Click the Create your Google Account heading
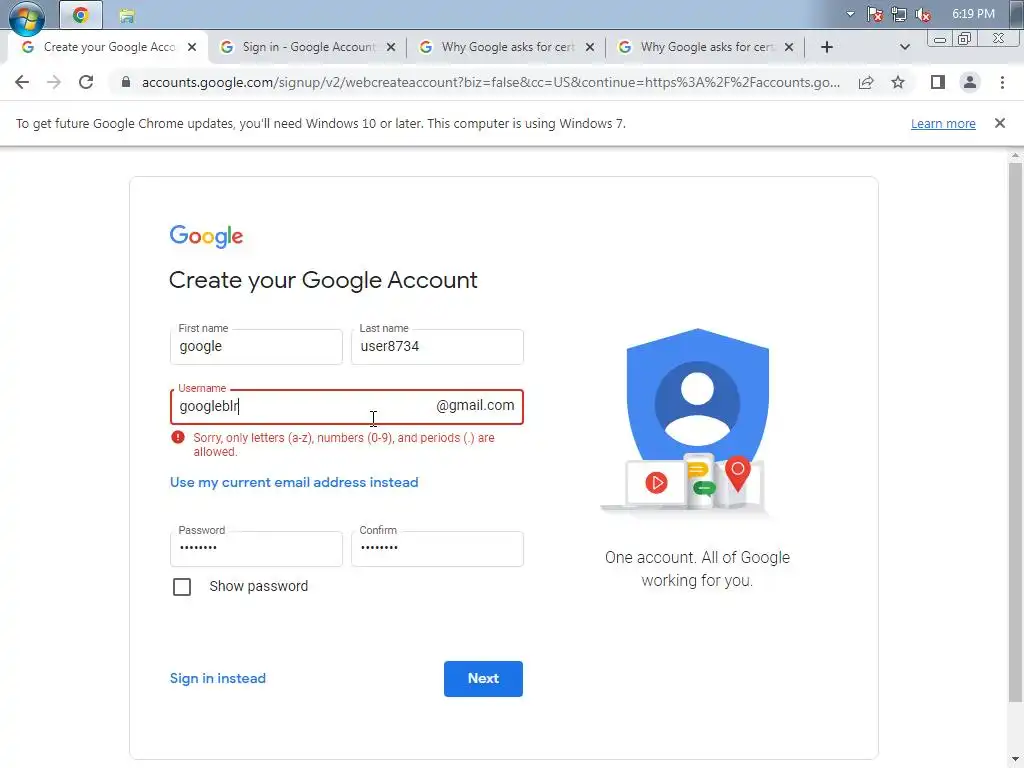 [323, 280]
